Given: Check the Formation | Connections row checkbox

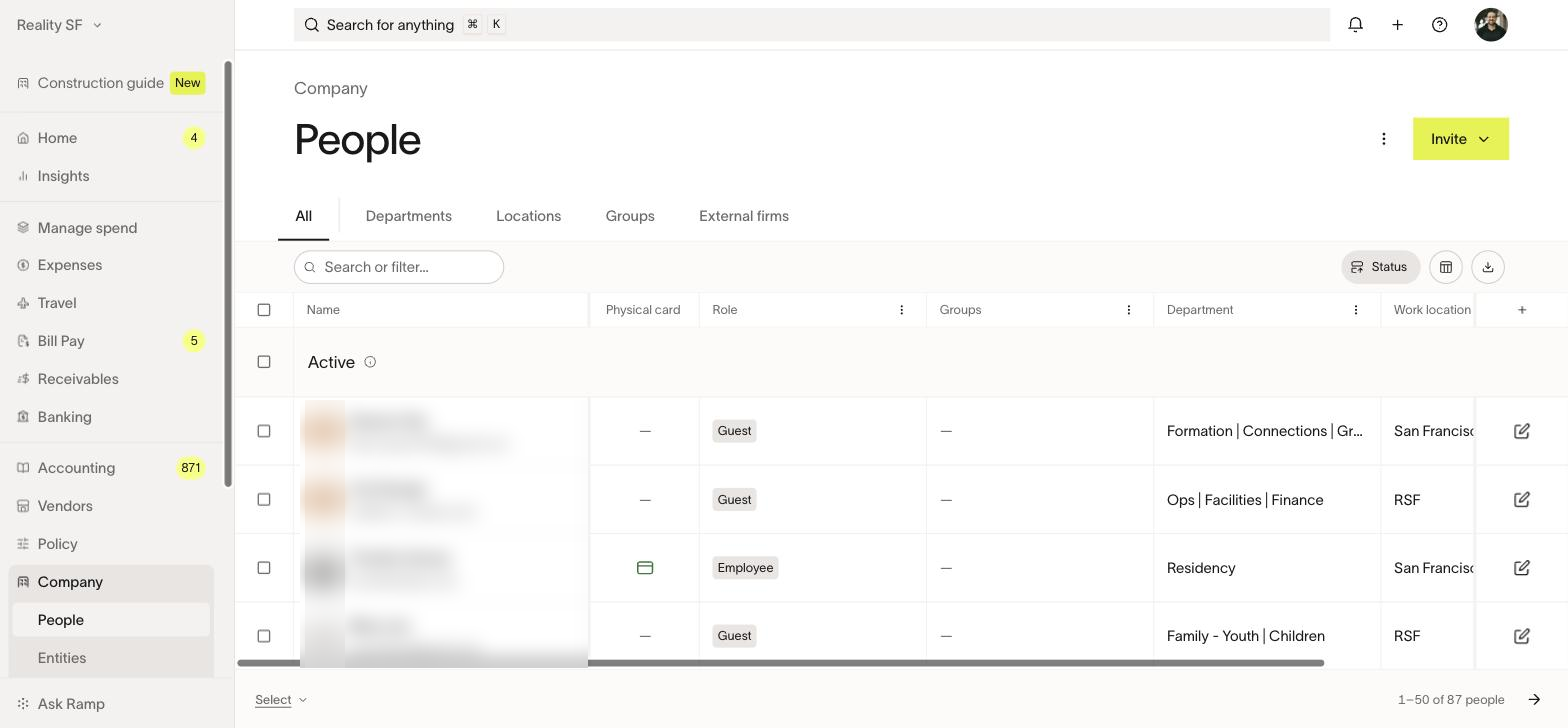Looking at the screenshot, I should tap(264, 431).
